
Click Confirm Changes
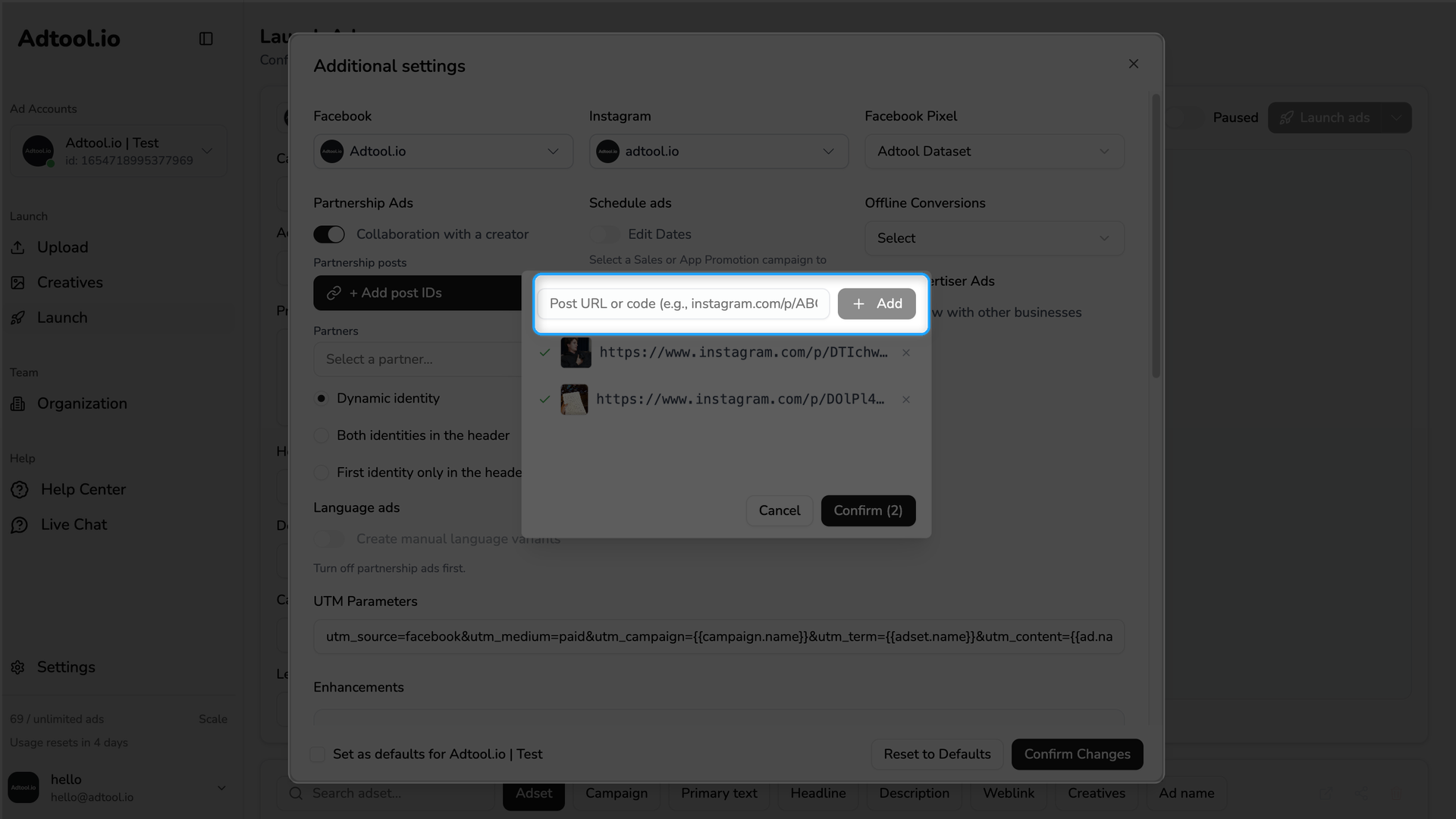pyautogui.click(x=1077, y=755)
